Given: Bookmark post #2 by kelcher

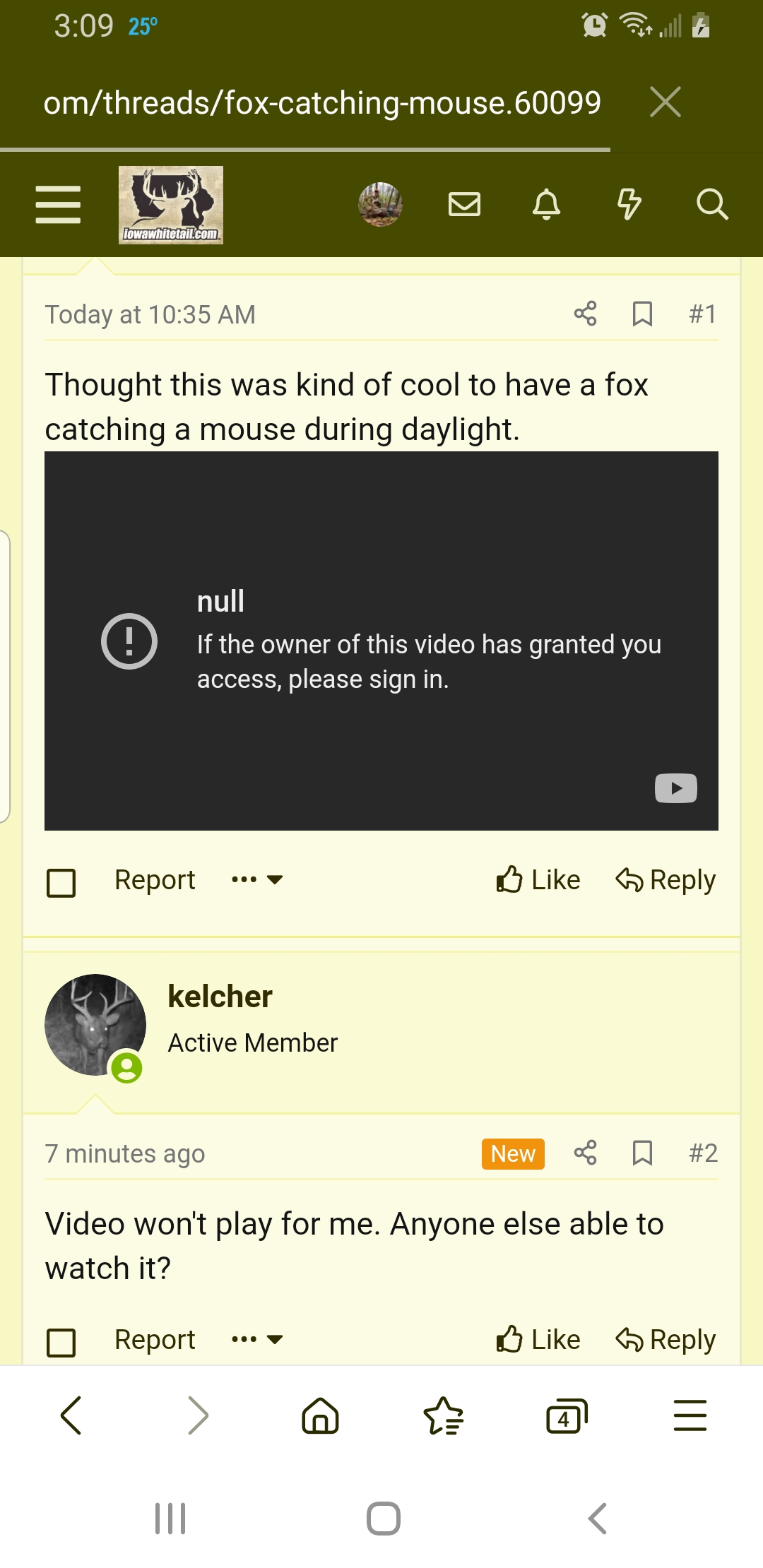Looking at the screenshot, I should 642,1153.
